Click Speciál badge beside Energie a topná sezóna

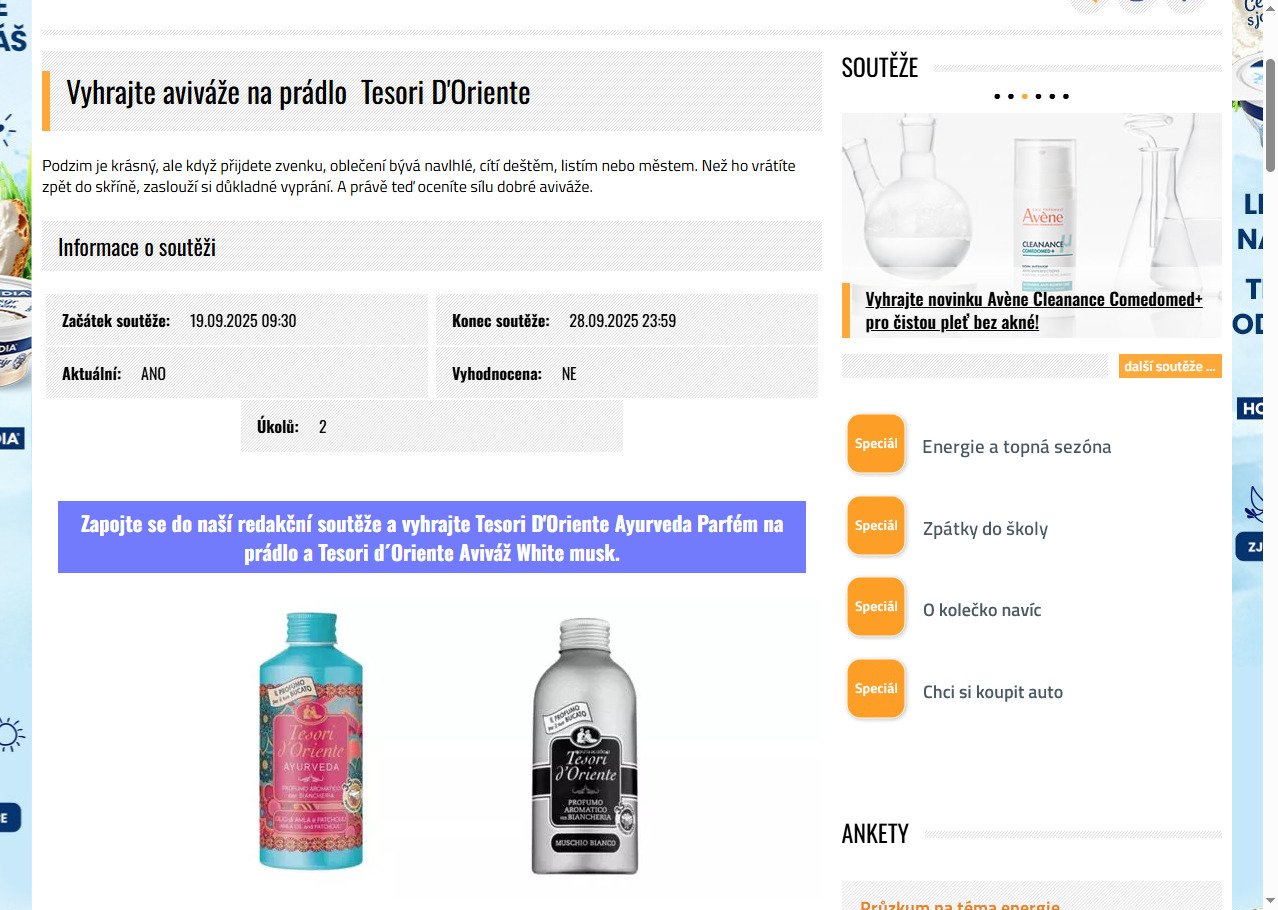coord(876,443)
